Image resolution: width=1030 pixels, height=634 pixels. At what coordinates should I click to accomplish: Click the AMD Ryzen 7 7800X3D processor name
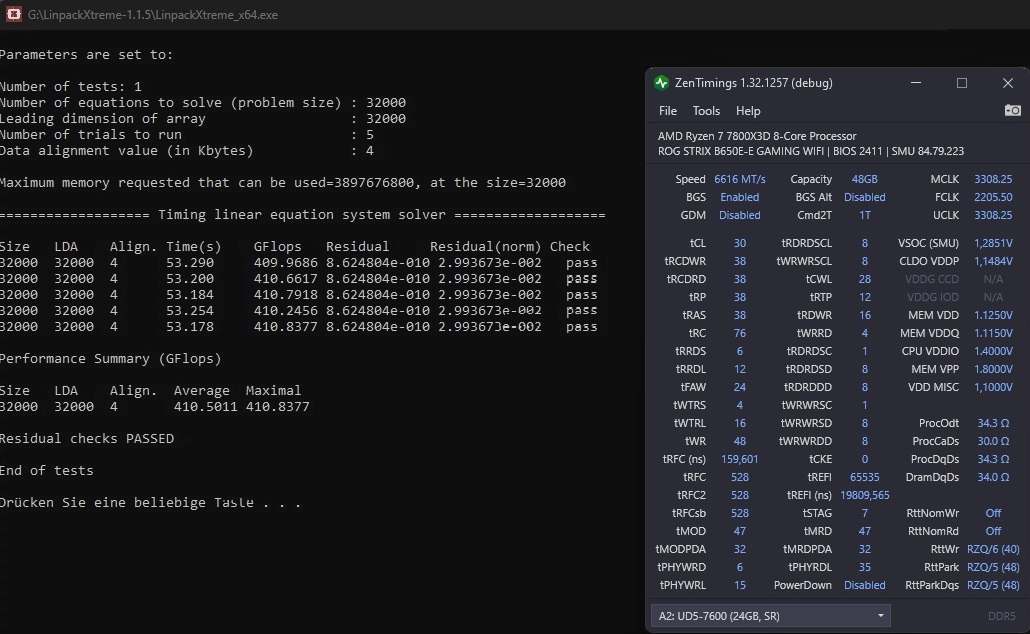point(757,136)
